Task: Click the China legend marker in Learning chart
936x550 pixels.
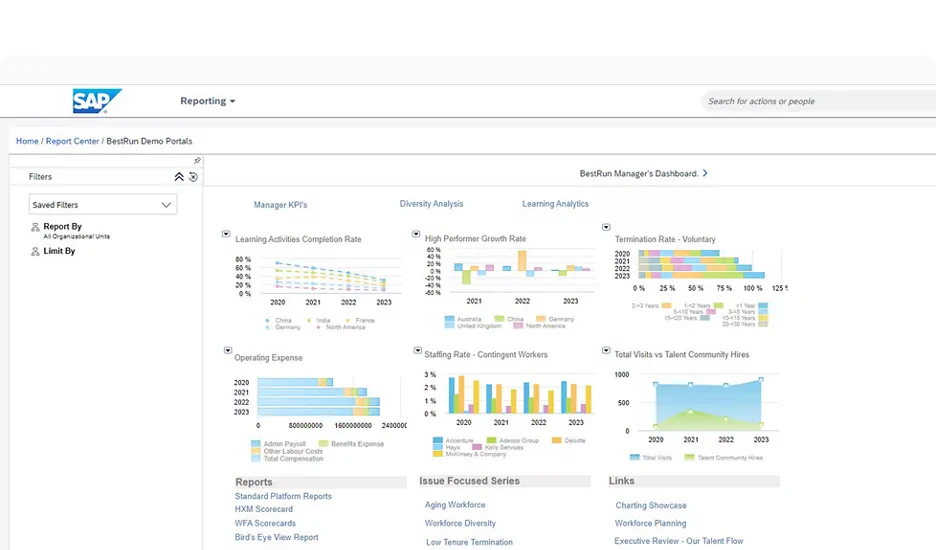Action: 267,321
